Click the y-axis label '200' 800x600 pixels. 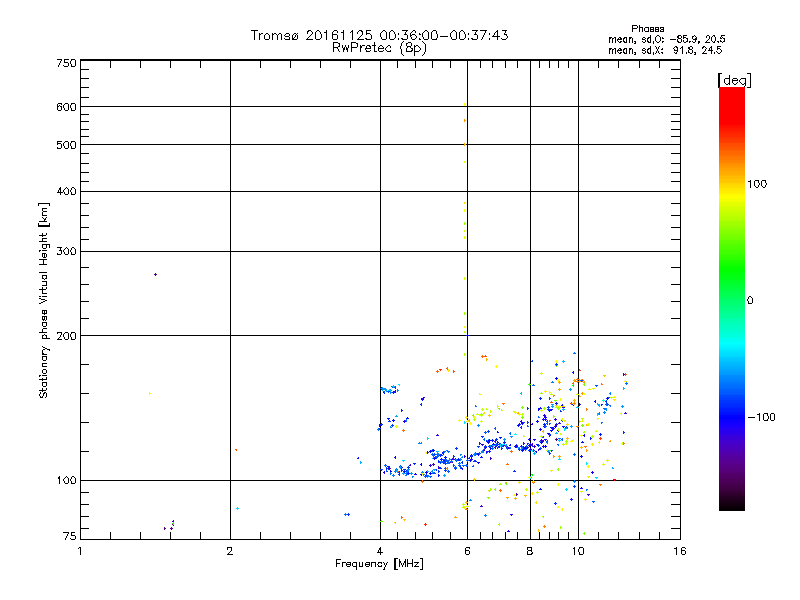coord(66,336)
